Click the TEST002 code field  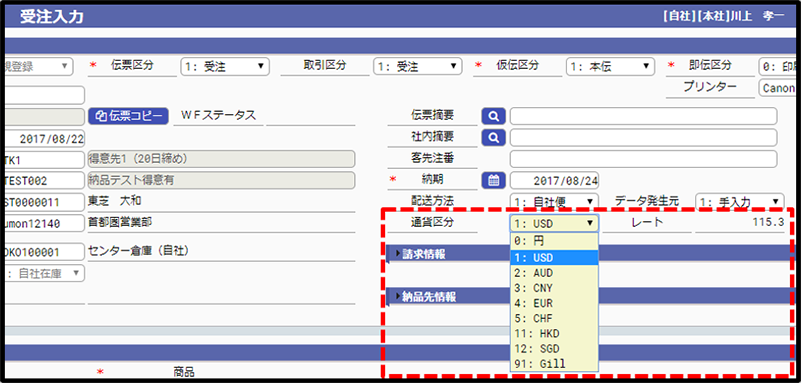click(45, 181)
